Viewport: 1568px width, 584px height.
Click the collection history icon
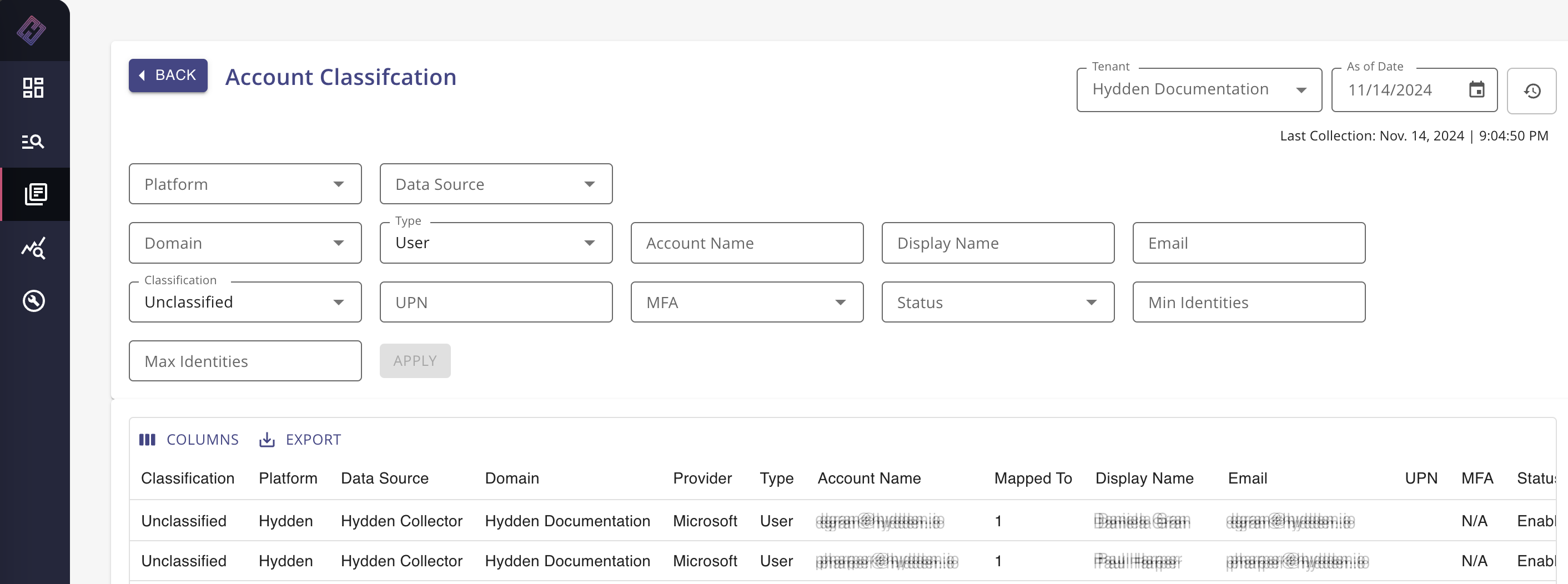pos(1532,90)
